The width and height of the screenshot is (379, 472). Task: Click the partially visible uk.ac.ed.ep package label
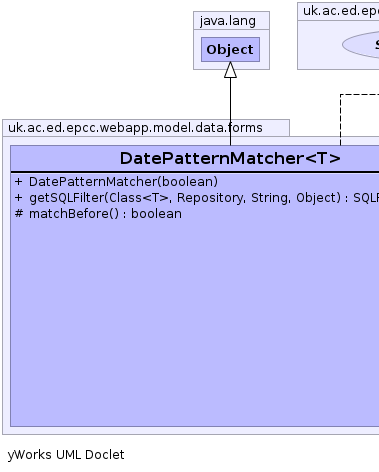[341, 11]
